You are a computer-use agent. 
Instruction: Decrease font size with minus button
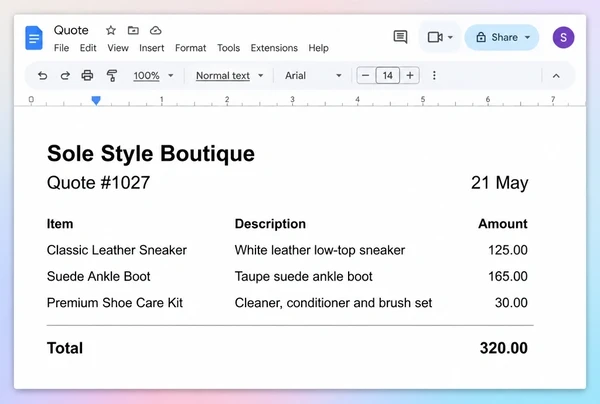(365, 75)
